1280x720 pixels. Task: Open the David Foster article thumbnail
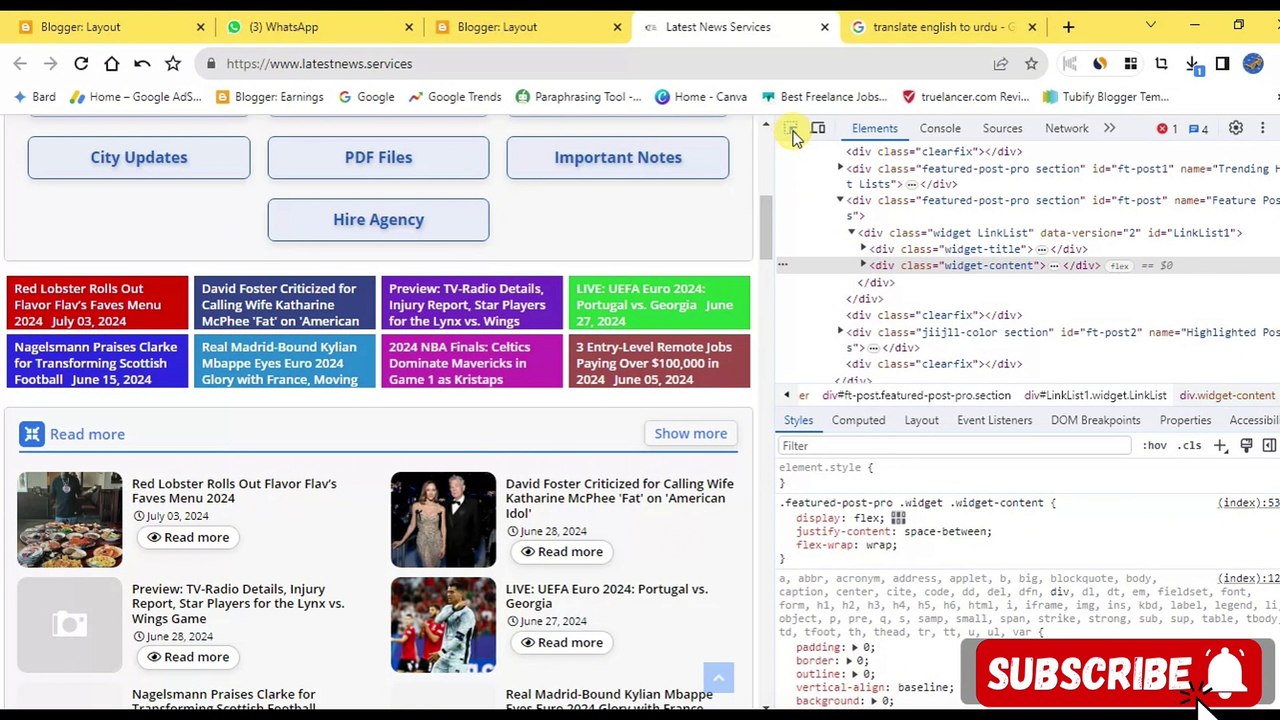pos(443,520)
